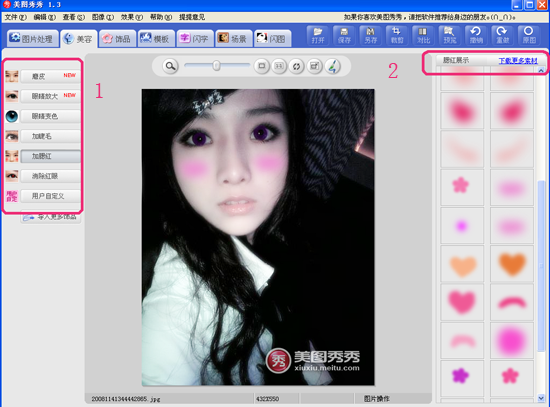550x407 pixels.
Task: Click the 保存 save toolbar icon
Action: pyautogui.click(x=344, y=35)
